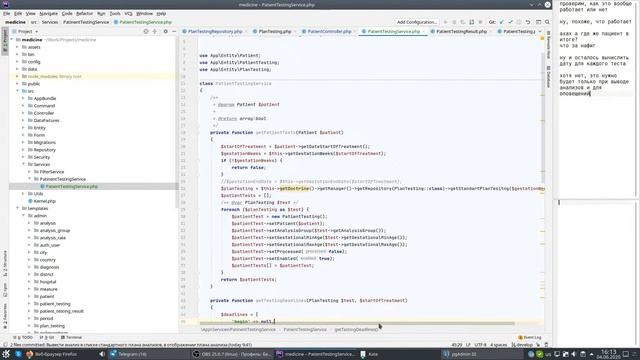Click the volume icon in system tray
This screenshot has width=640, height=360.
(x=574, y=354)
